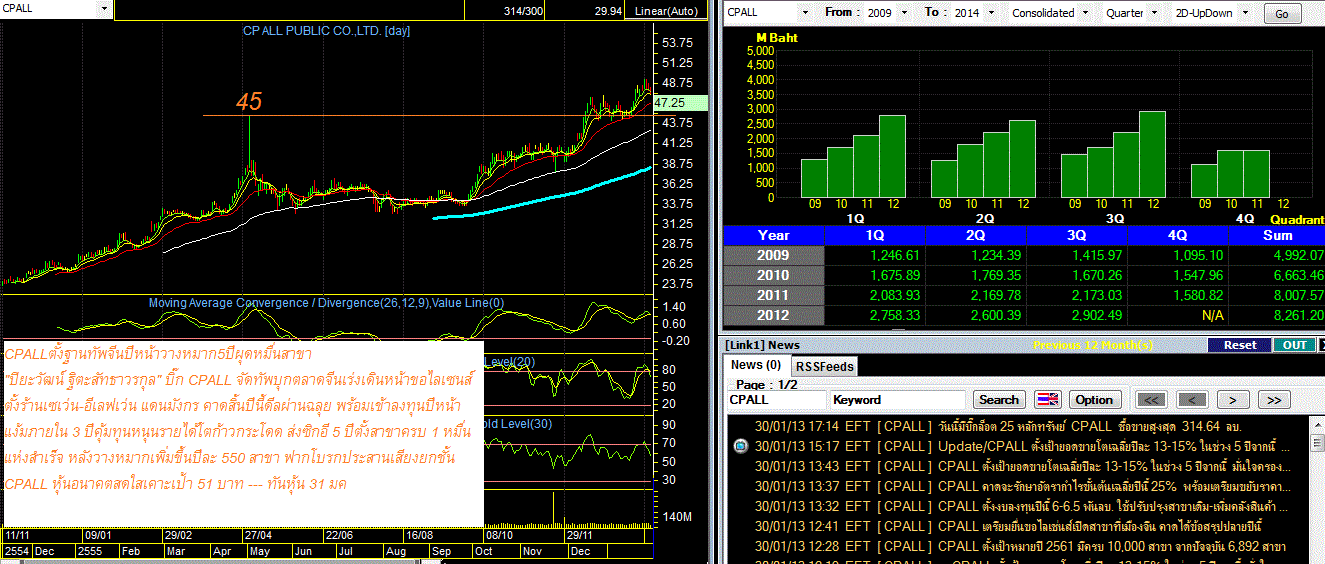1325x564 pixels.
Task: Open the To year 2014 dropdown
Action: coord(991,12)
